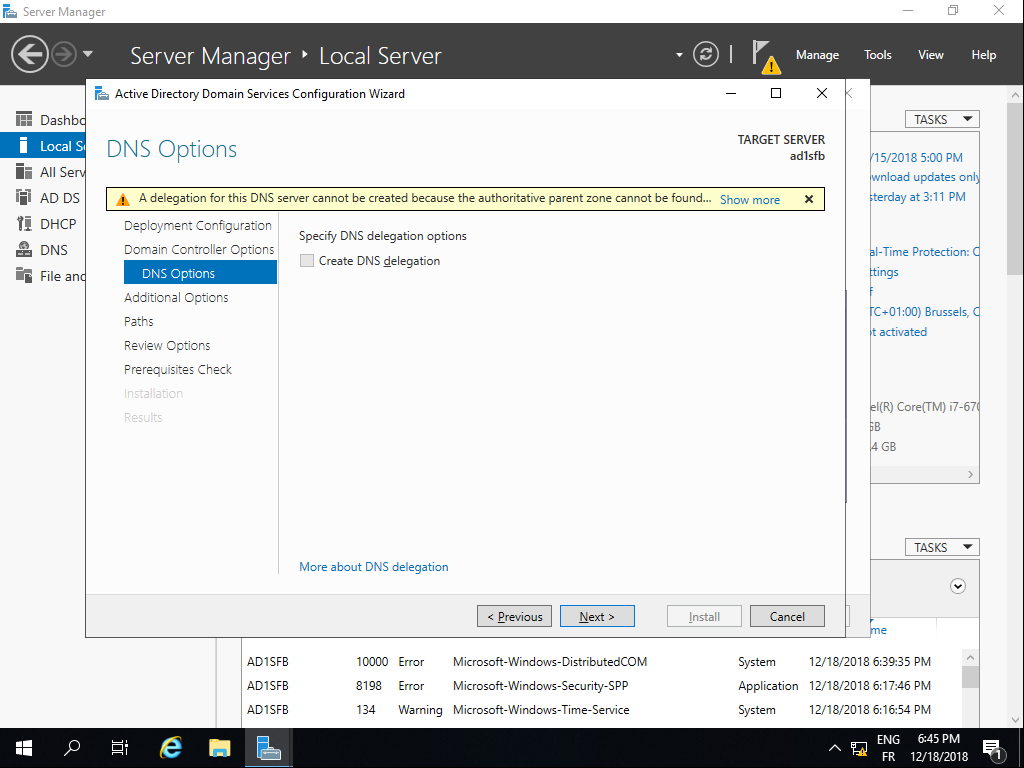This screenshot has height=768, width=1024.
Task: Open Internet Explorer from taskbar
Action: click(171, 747)
